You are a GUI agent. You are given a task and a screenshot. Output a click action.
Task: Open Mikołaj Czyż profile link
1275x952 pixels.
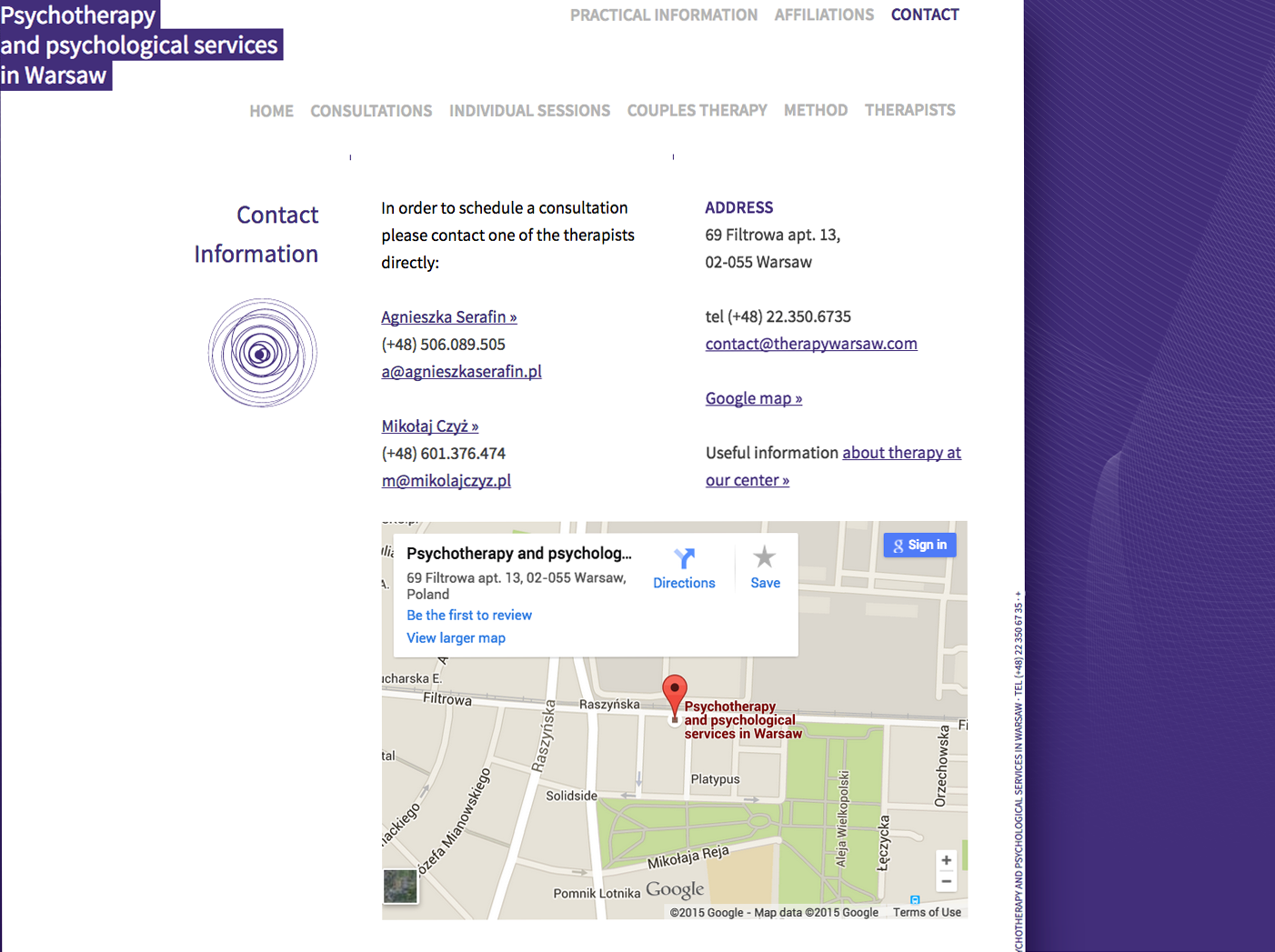429,426
